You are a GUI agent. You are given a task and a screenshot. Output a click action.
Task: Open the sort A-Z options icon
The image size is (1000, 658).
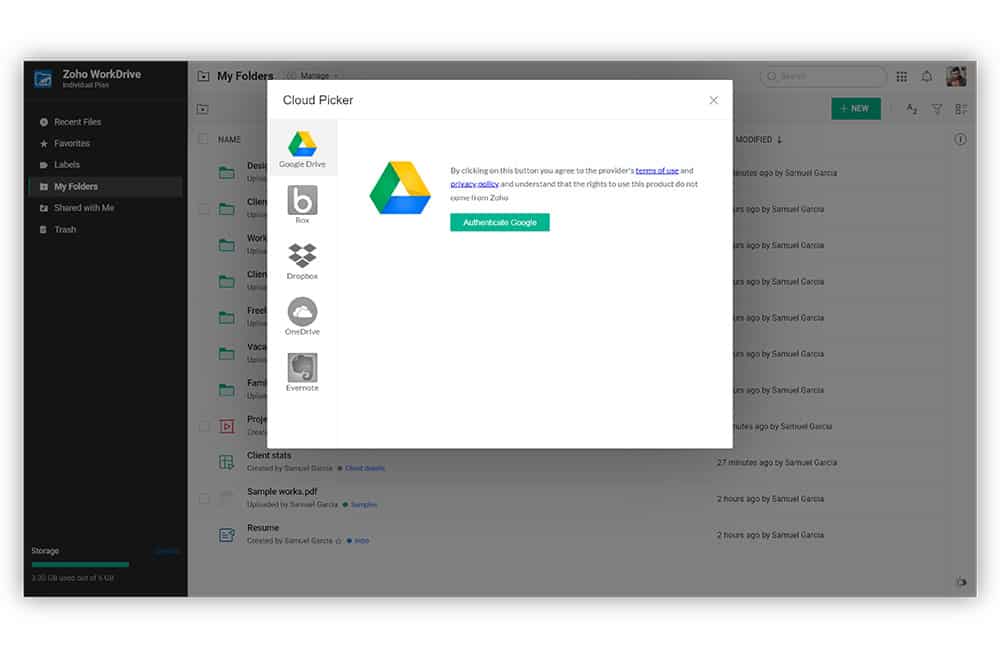point(911,109)
